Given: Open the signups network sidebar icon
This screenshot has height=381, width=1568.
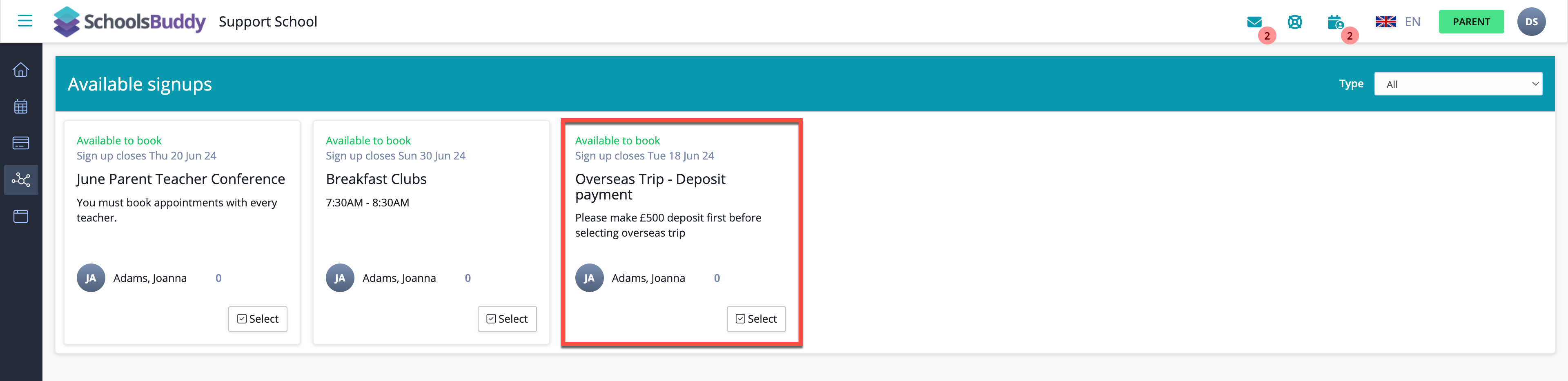Looking at the screenshot, I should point(21,180).
